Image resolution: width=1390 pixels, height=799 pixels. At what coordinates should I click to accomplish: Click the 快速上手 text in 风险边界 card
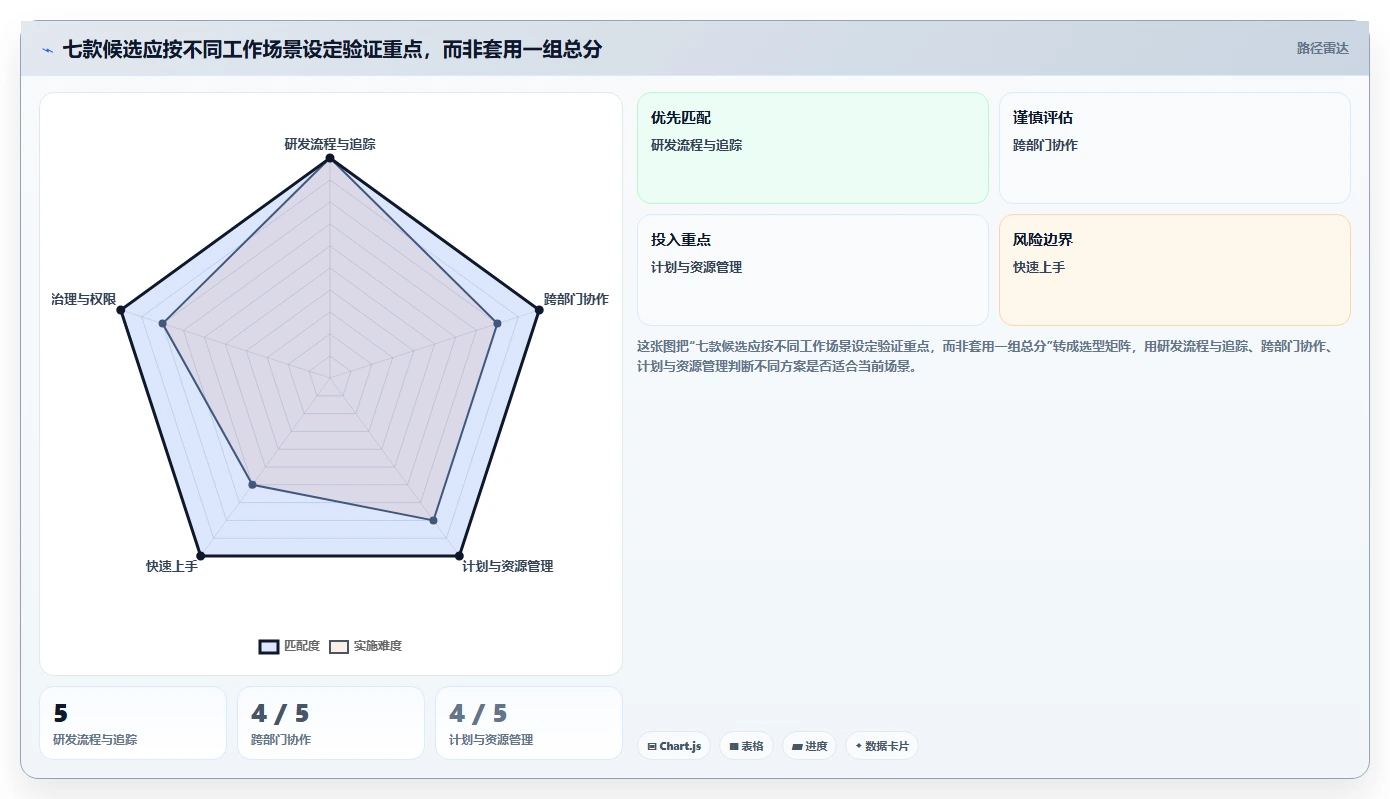pos(1039,267)
